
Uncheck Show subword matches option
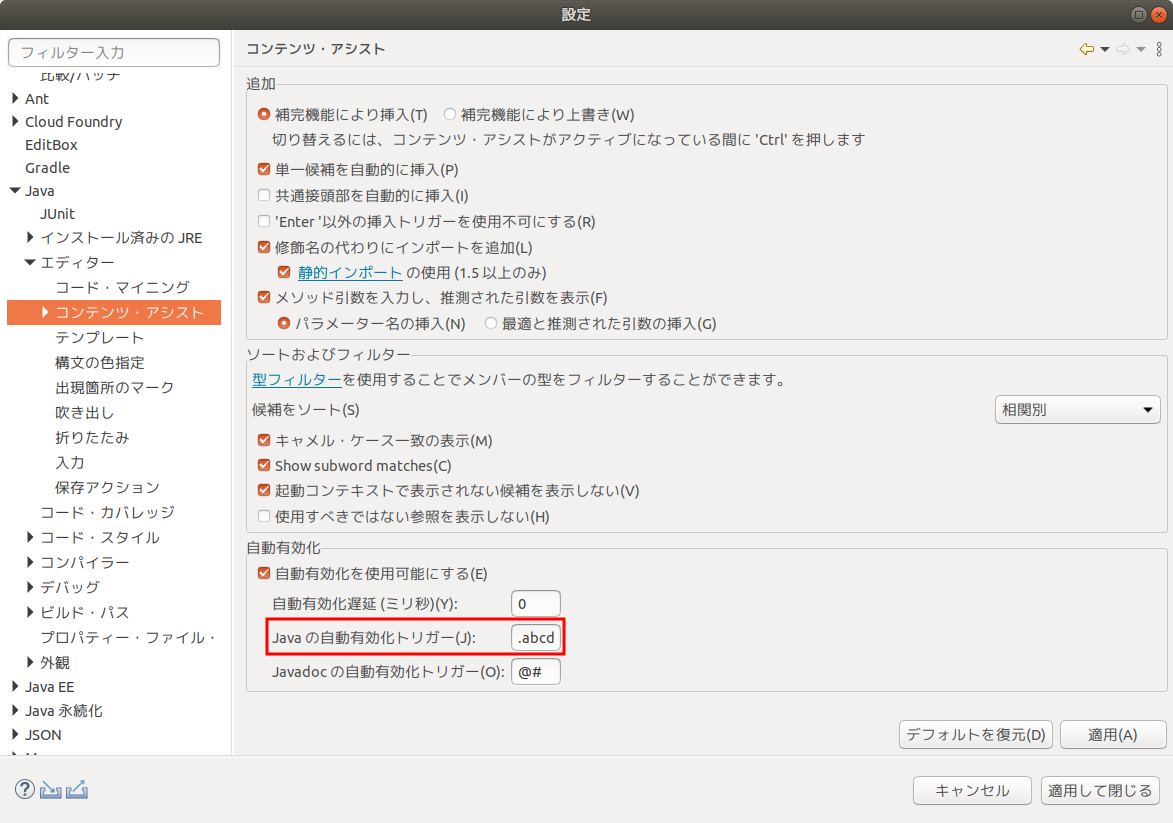point(264,466)
